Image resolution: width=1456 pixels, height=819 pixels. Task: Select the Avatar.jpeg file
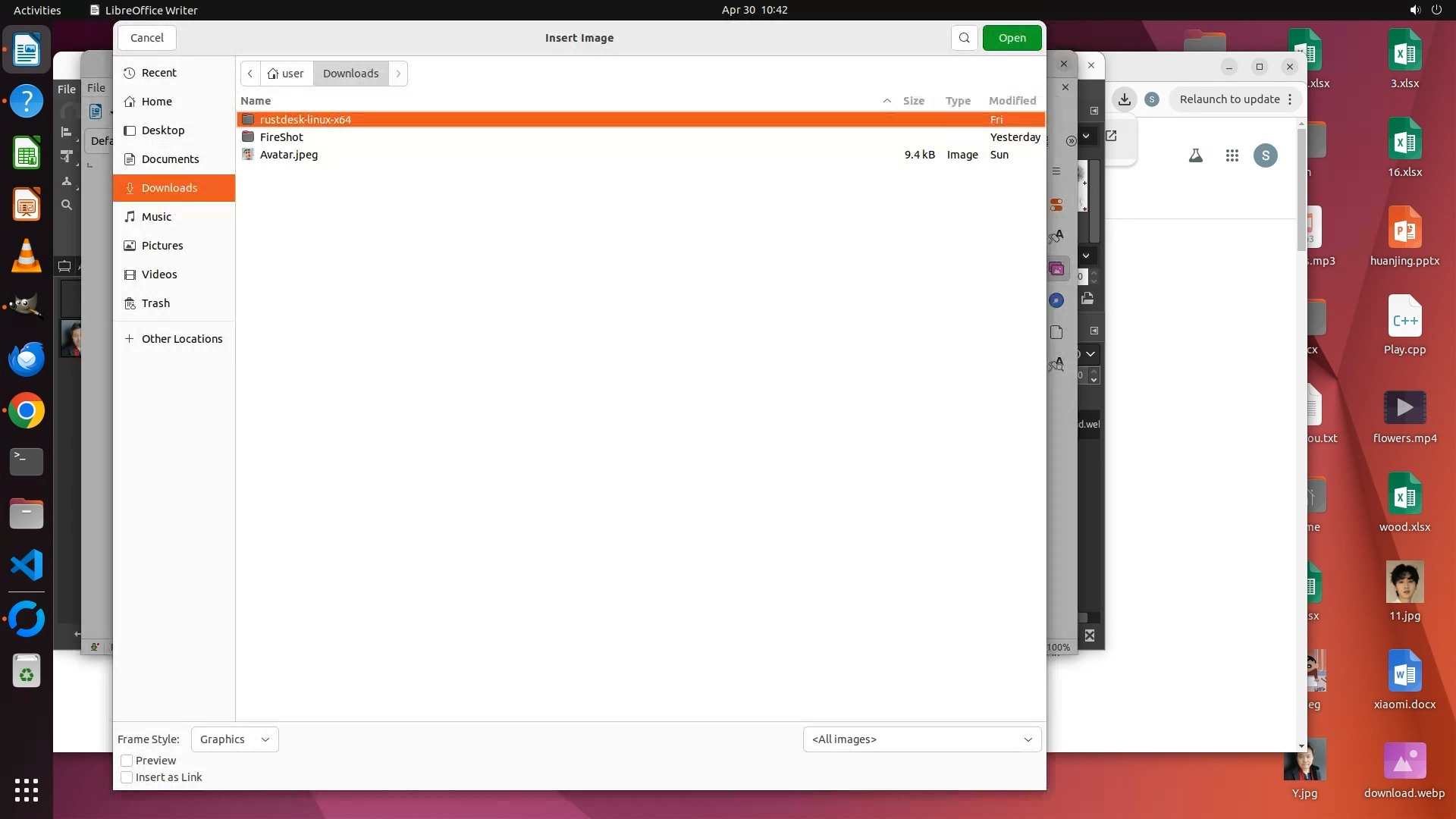289,155
